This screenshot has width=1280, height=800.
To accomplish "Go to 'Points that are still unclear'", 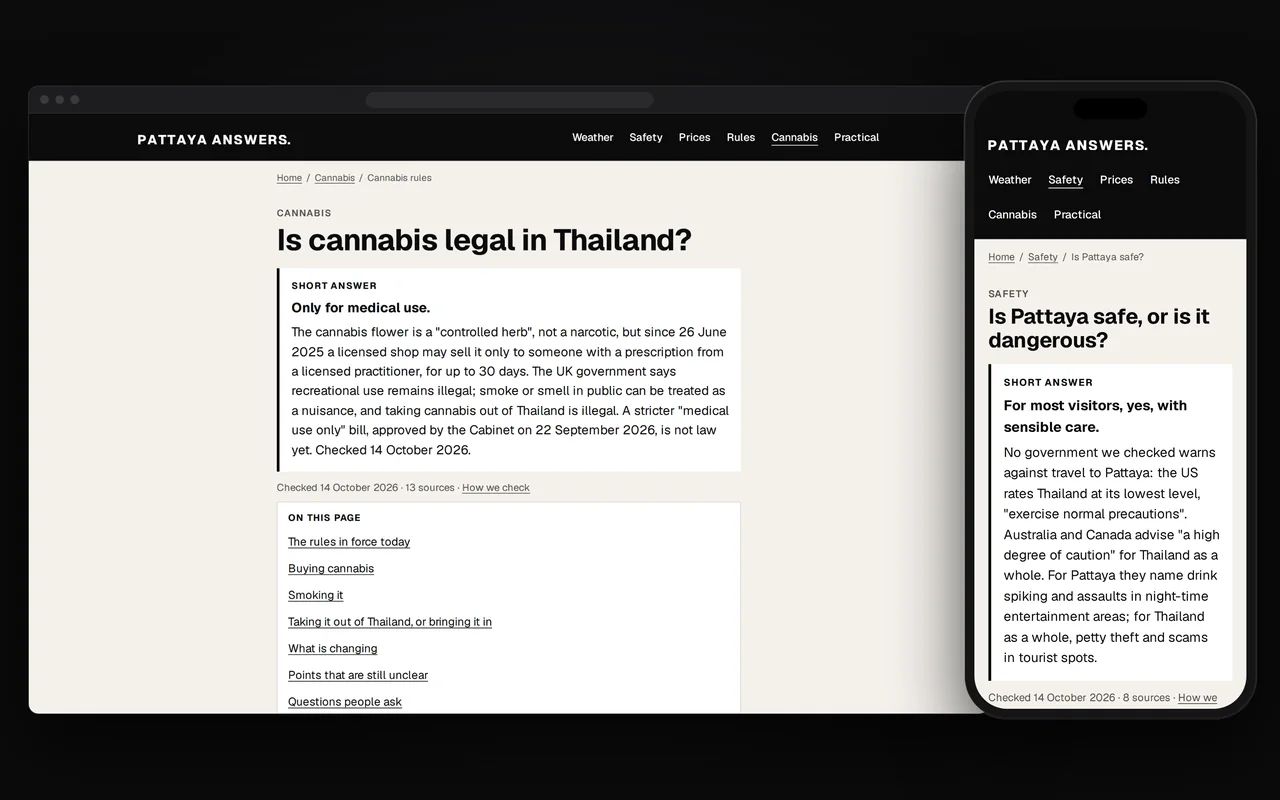I will 358,675.
